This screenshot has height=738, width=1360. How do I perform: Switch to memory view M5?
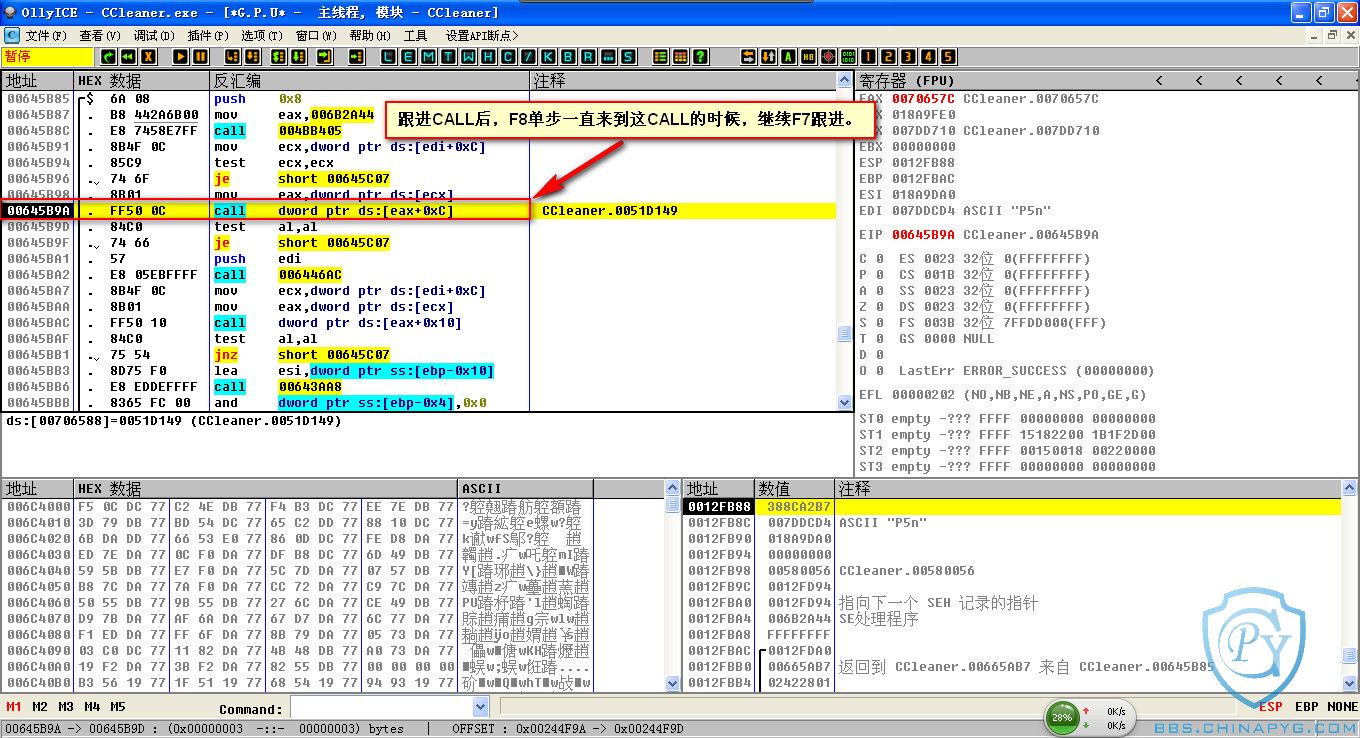(118, 707)
